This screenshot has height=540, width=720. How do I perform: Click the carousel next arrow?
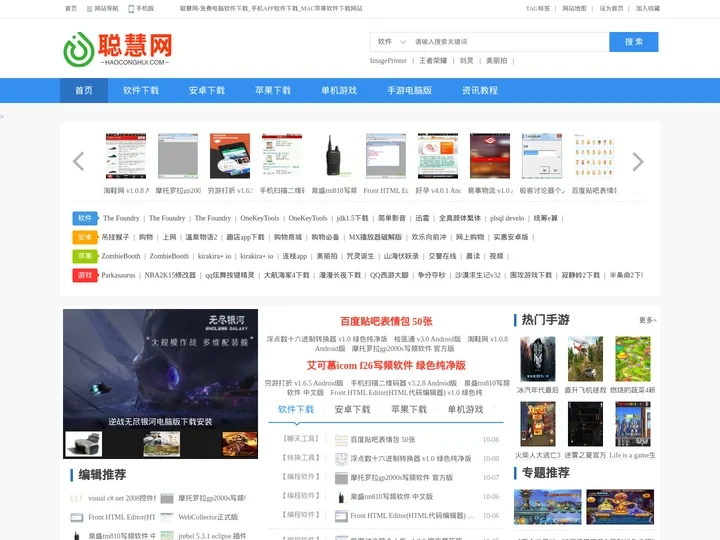click(x=638, y=161)
